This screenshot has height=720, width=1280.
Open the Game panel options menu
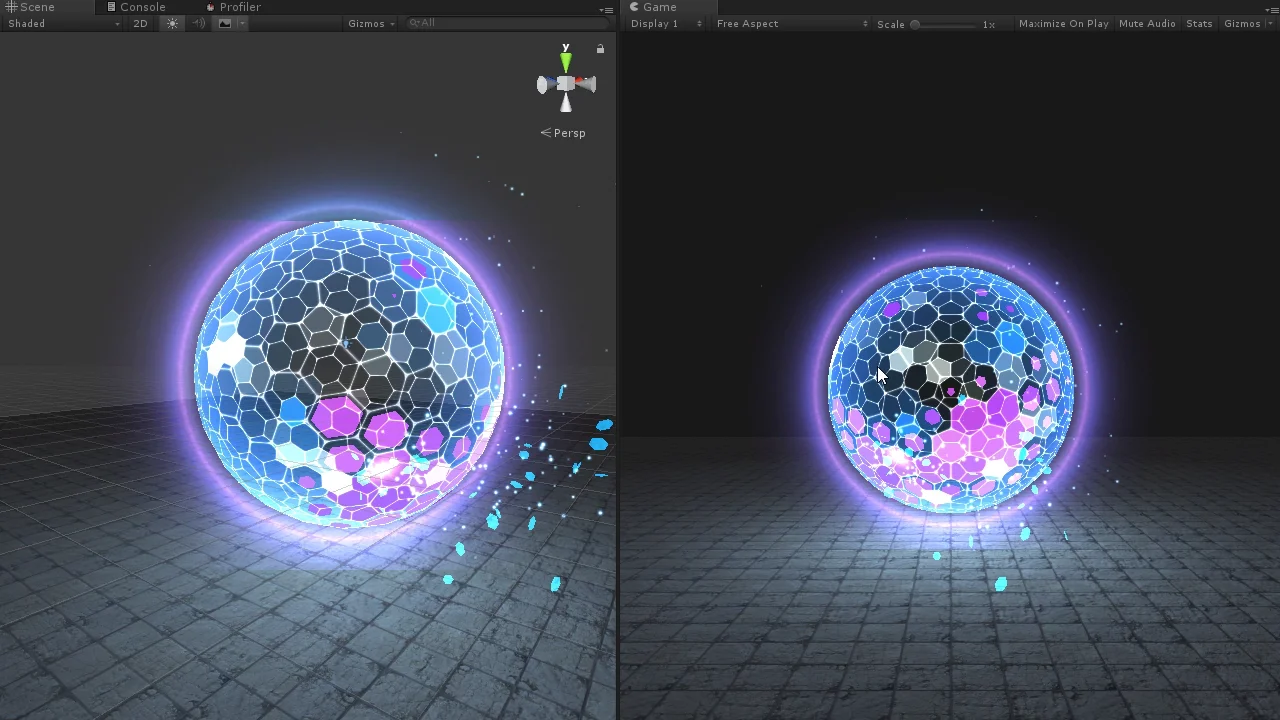(1271, 9)
